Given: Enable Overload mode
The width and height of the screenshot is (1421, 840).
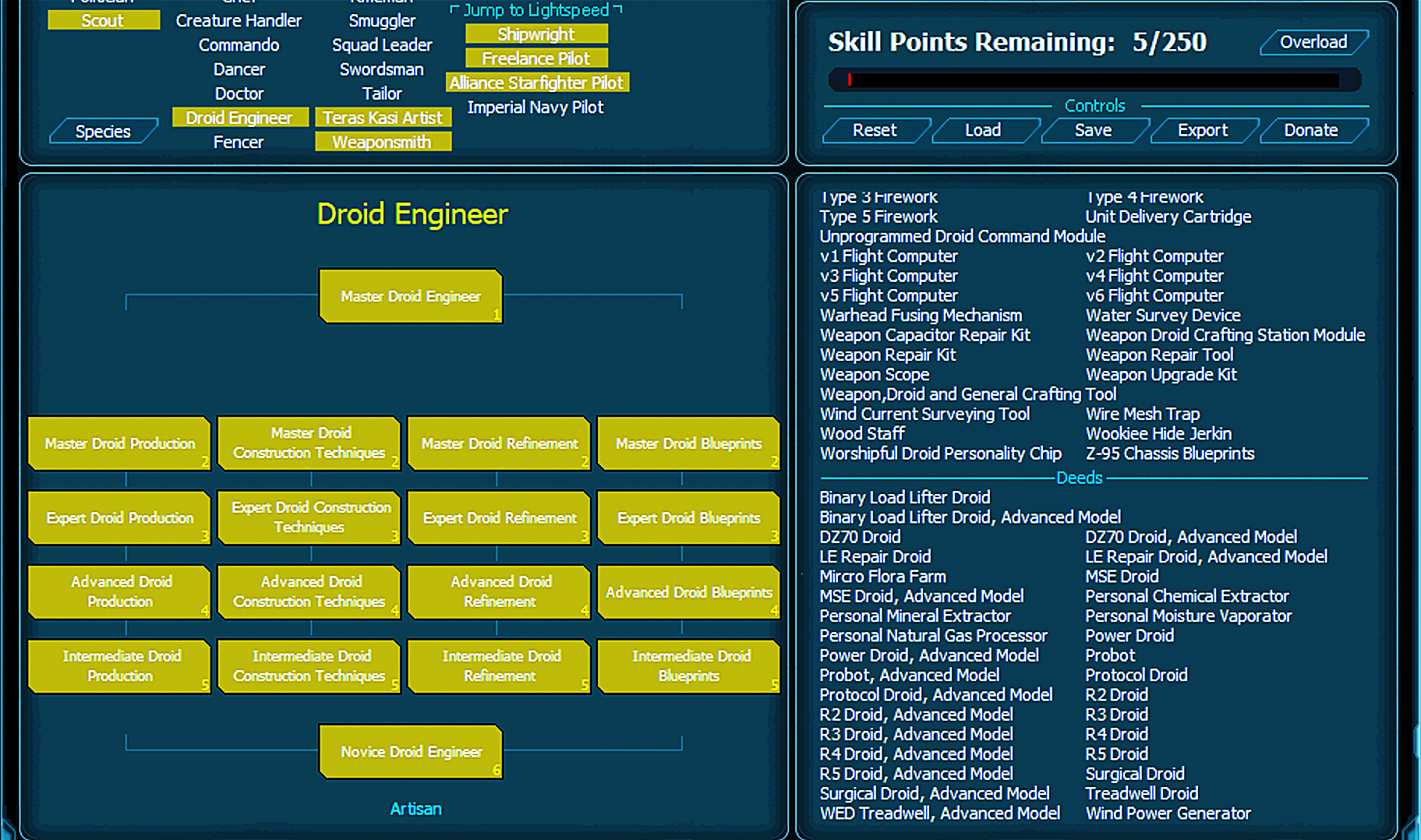Looking at the screenshot, I should pyautogui.click(x=1313, y=42).
